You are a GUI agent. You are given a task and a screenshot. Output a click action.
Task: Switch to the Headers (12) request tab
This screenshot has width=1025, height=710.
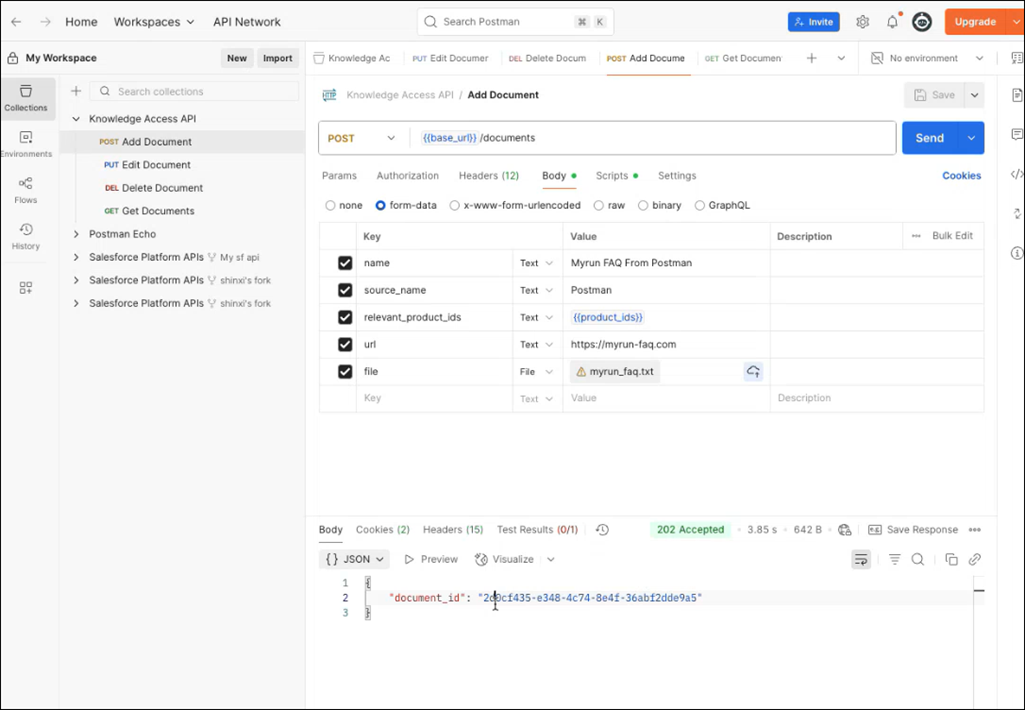coord(488,176)
